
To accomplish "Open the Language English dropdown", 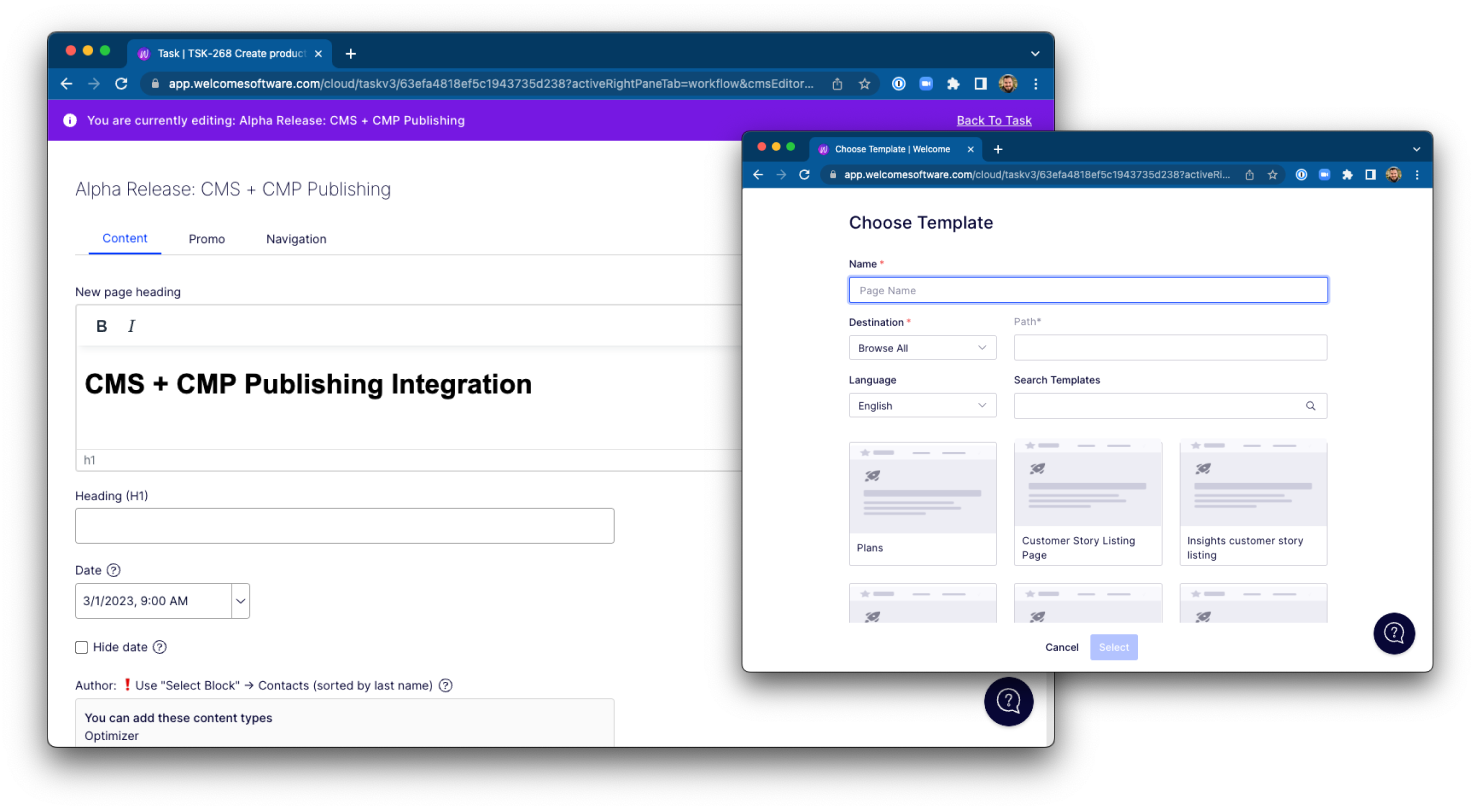I will pos(922,406).
